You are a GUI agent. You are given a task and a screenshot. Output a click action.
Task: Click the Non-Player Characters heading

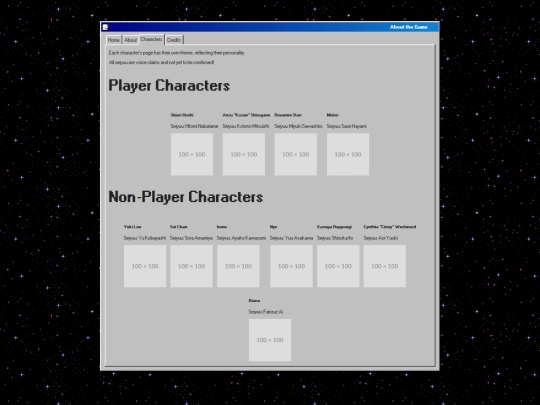[x=186, y=197]
